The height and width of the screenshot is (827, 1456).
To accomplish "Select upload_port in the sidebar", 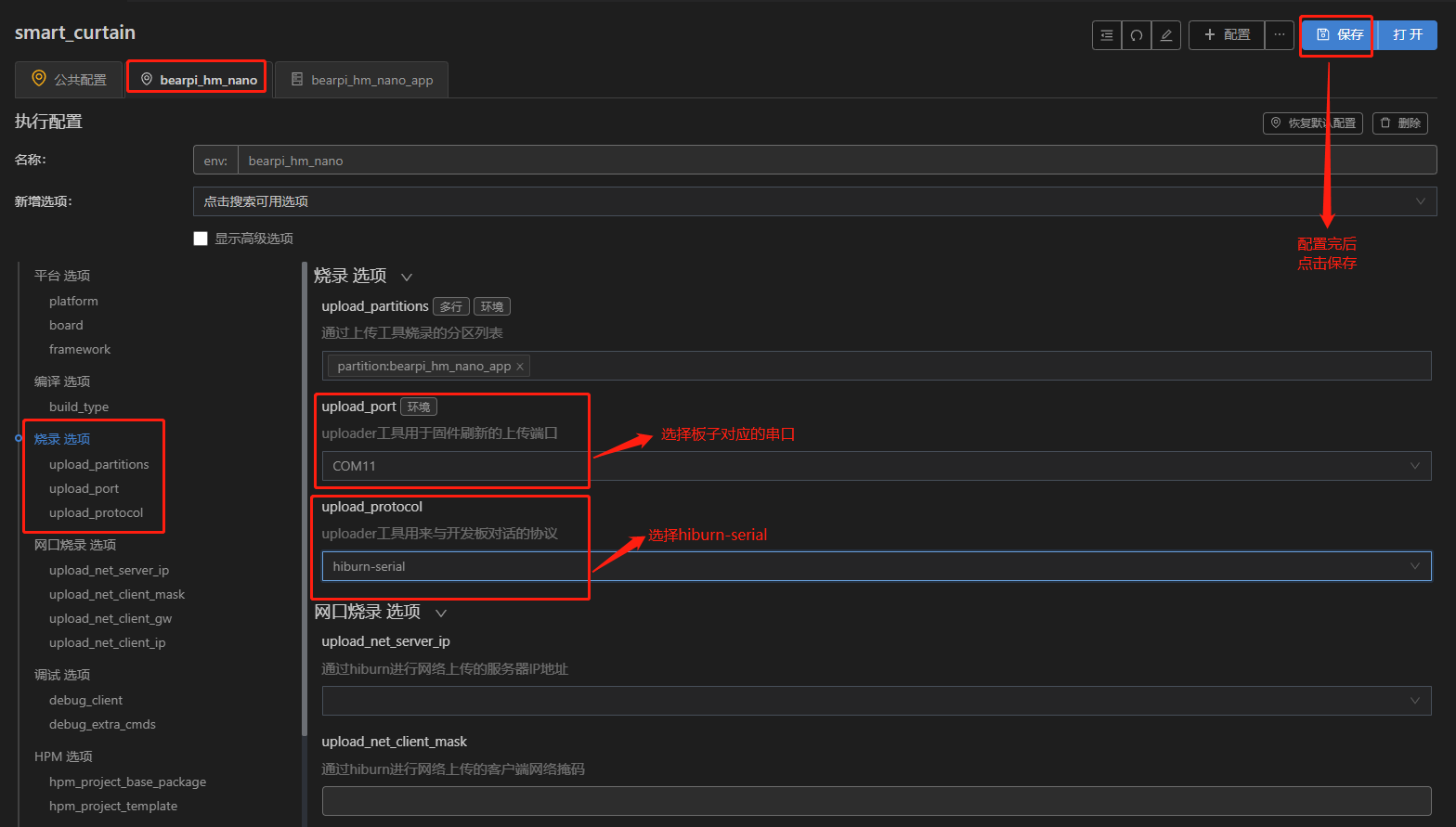I will click(x=84, y=489).
